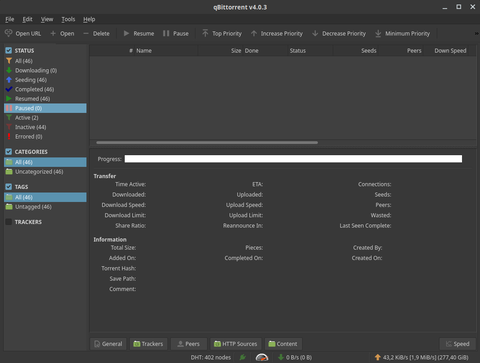Screen dimensions: 480x363
Task: Sort by the Seeds column header
Action: click(356, 51)
